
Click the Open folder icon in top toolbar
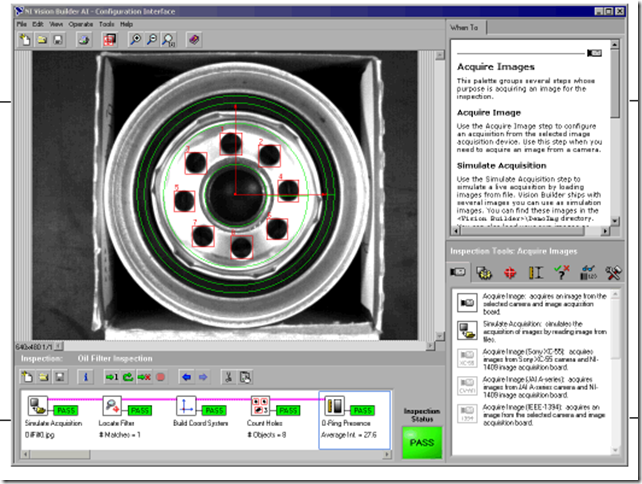tap(42, 40)
